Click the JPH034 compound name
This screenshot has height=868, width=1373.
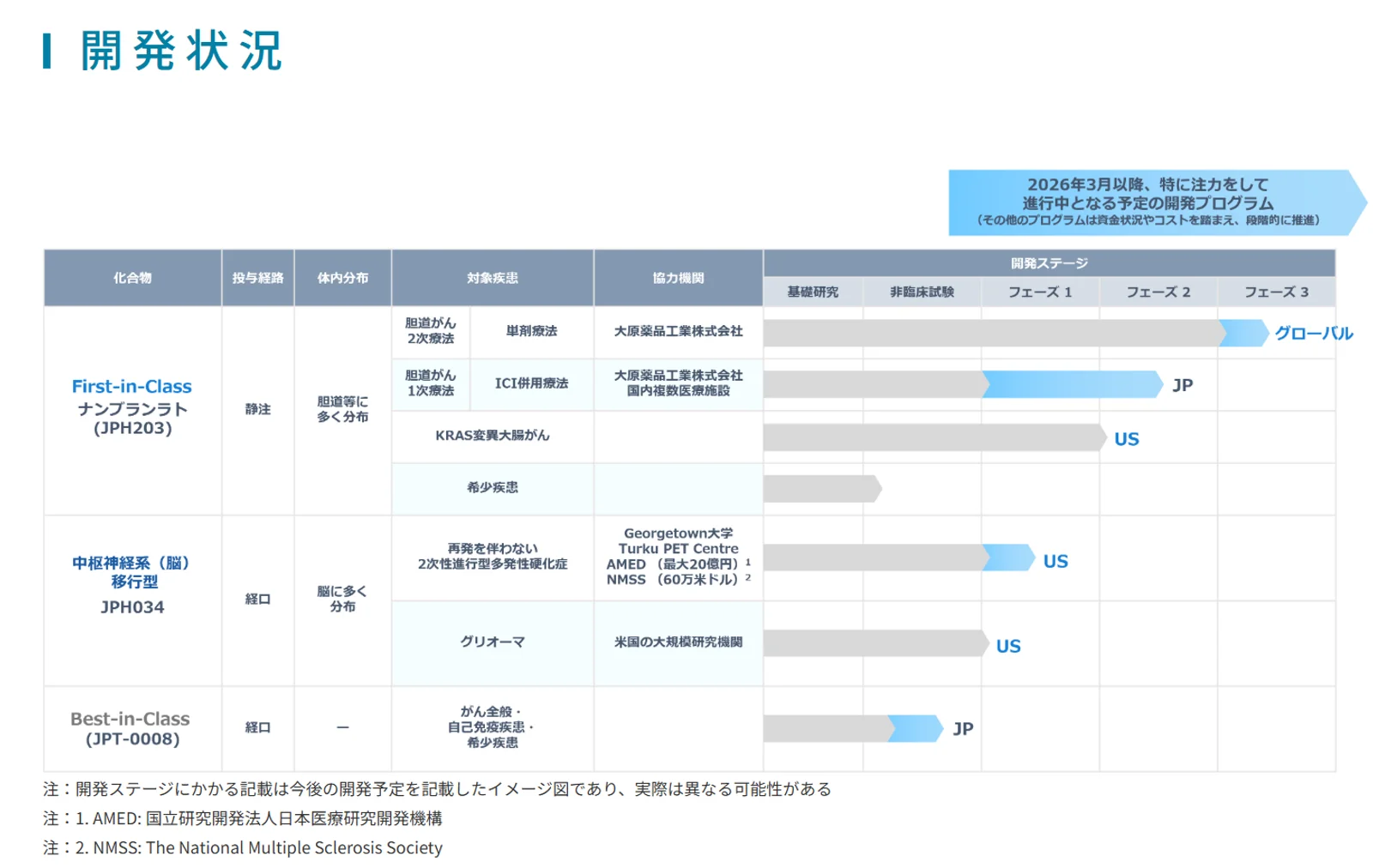pos(132,607)
